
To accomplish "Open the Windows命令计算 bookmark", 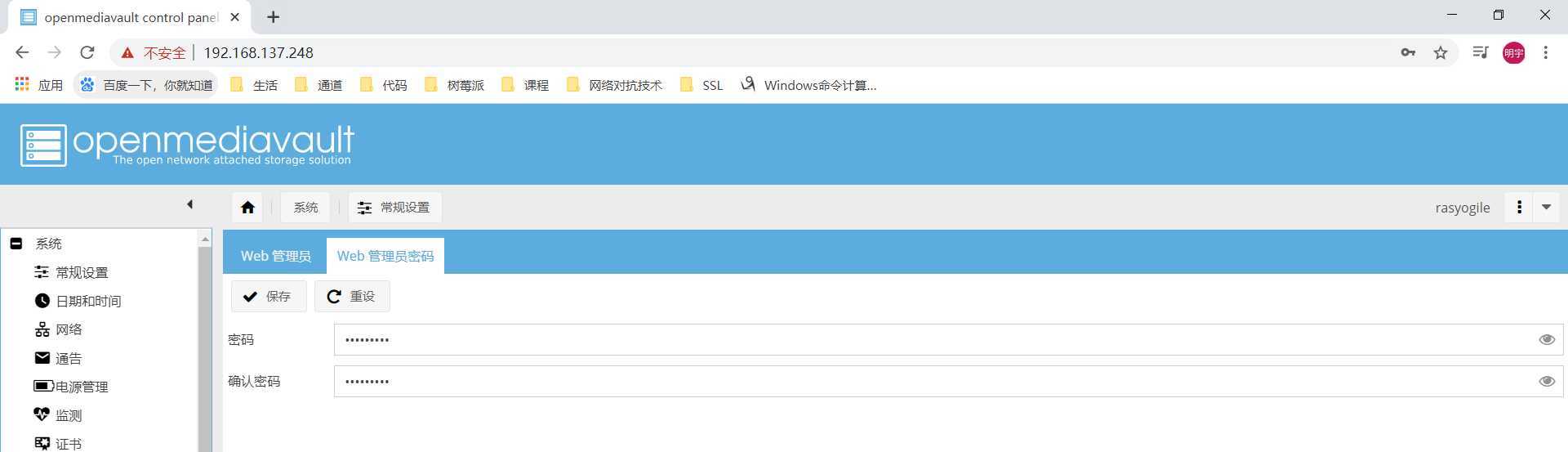I will pos(808,85).
